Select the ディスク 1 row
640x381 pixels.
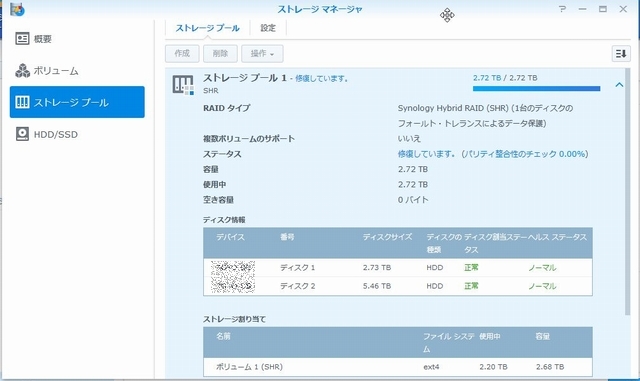(398, 267)
